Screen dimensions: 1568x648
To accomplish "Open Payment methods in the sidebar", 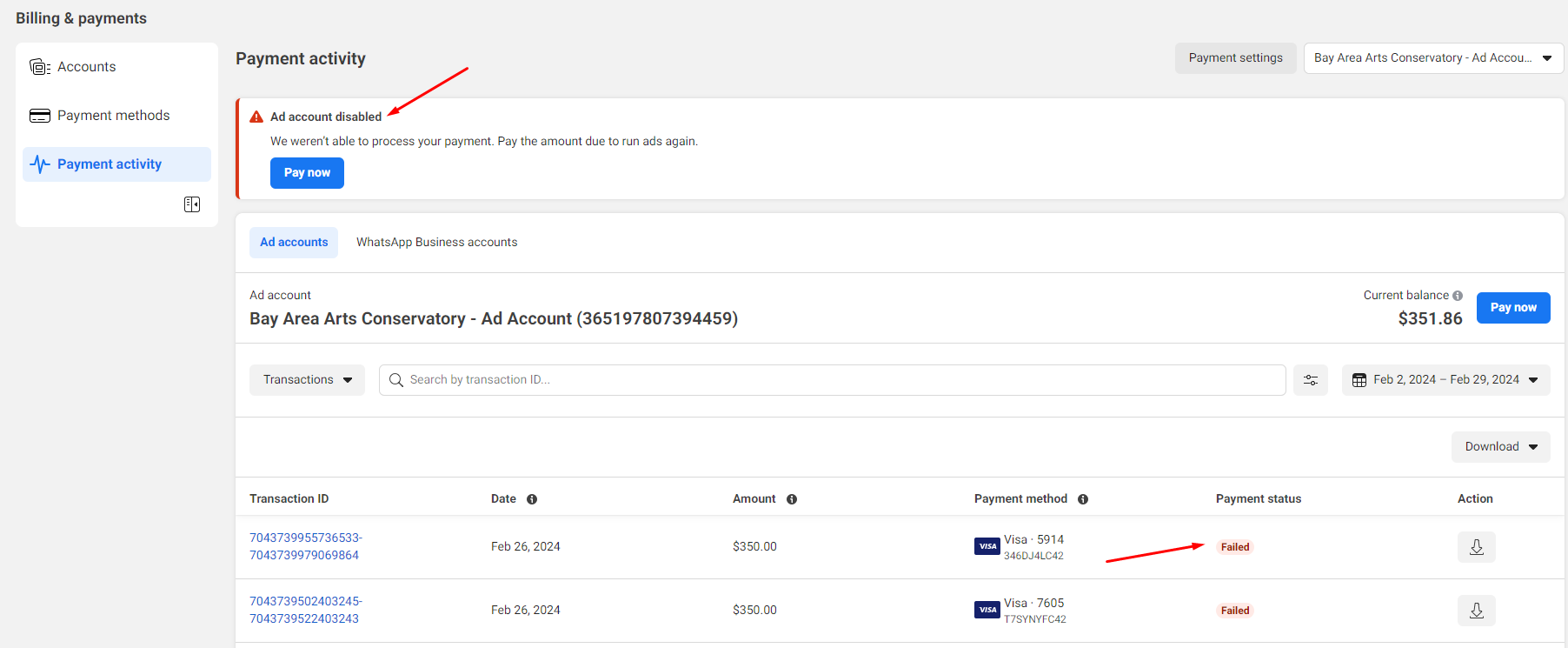I will [116, 116].
